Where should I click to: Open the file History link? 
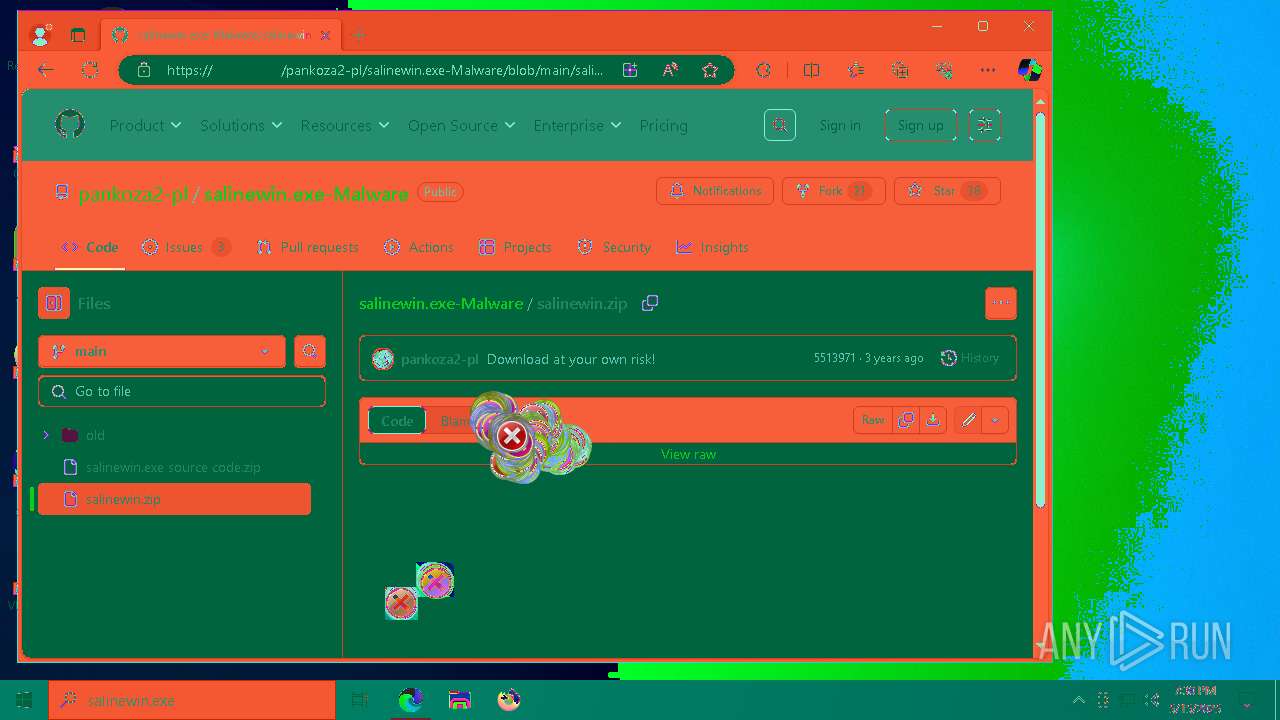coord(969,358)
